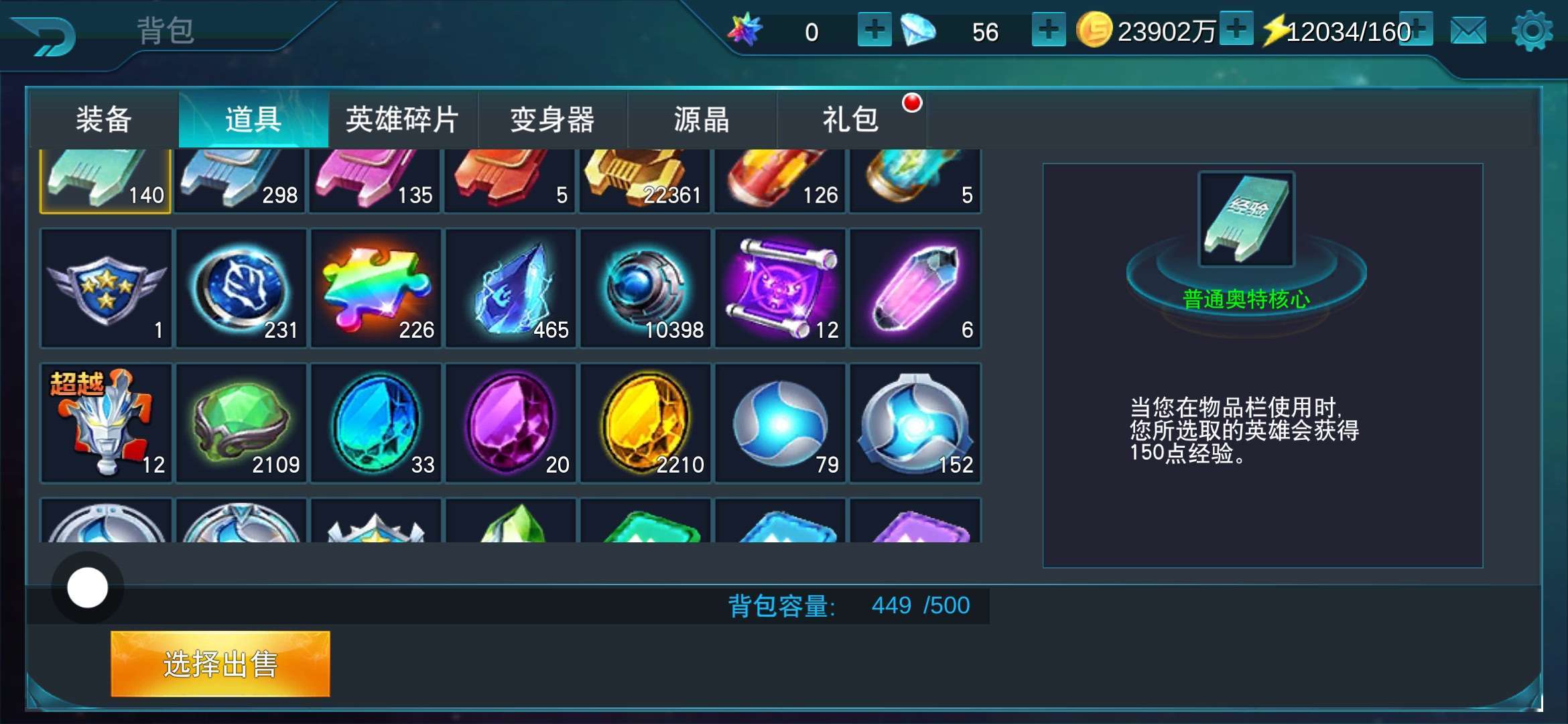This screenshot has width=1568, height=724.
Task: Select the 超越 hero puzzle item
Action: [107, 423]
